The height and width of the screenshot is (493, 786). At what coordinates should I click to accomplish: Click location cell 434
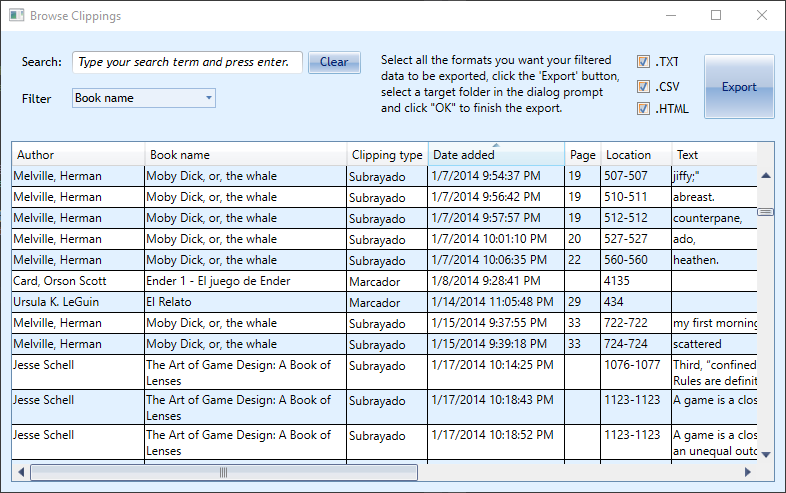tap(636, 302)
